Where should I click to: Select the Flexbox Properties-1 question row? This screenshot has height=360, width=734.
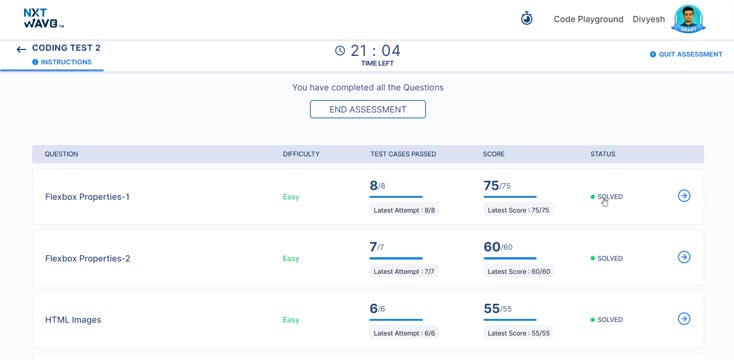coord(368,197)
